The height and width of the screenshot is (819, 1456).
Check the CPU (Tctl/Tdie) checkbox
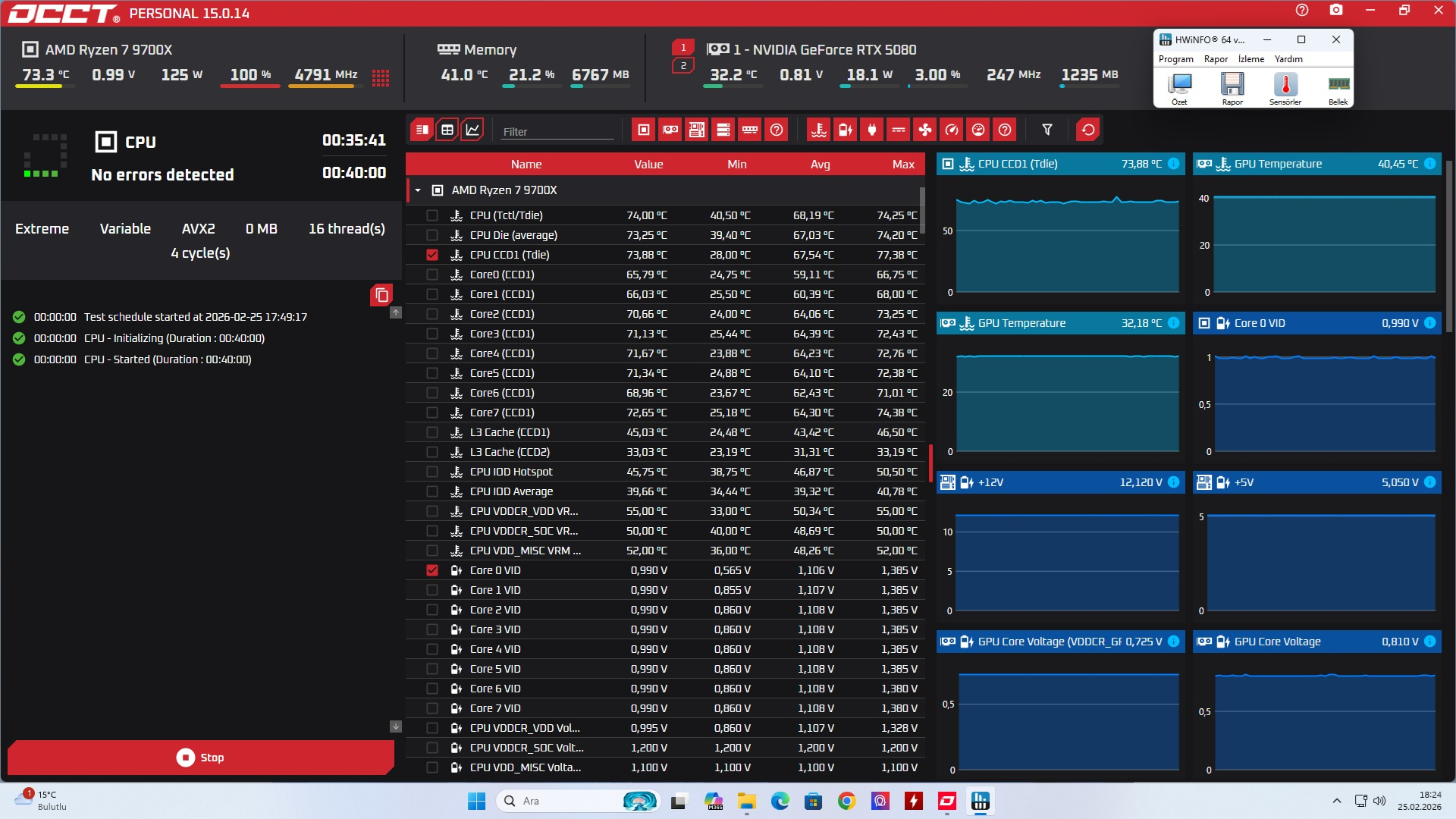432,215
